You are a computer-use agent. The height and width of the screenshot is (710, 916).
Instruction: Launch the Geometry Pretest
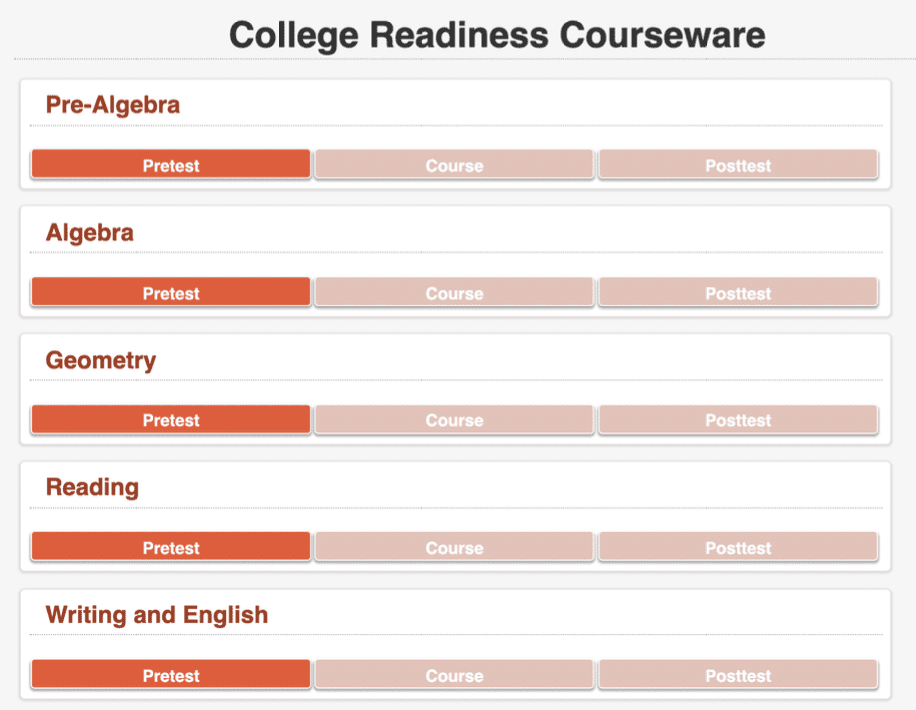tap(171, 420)
